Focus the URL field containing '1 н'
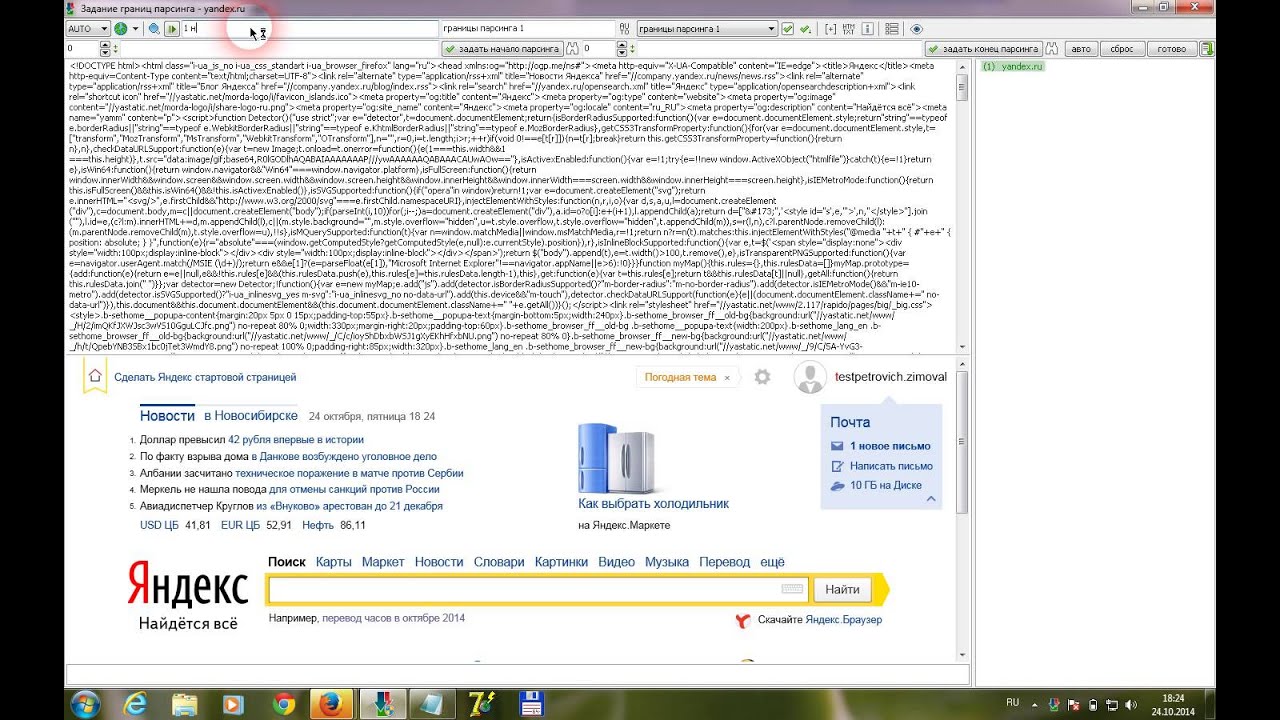This screenshot has height=720, width=1280. 310,29
